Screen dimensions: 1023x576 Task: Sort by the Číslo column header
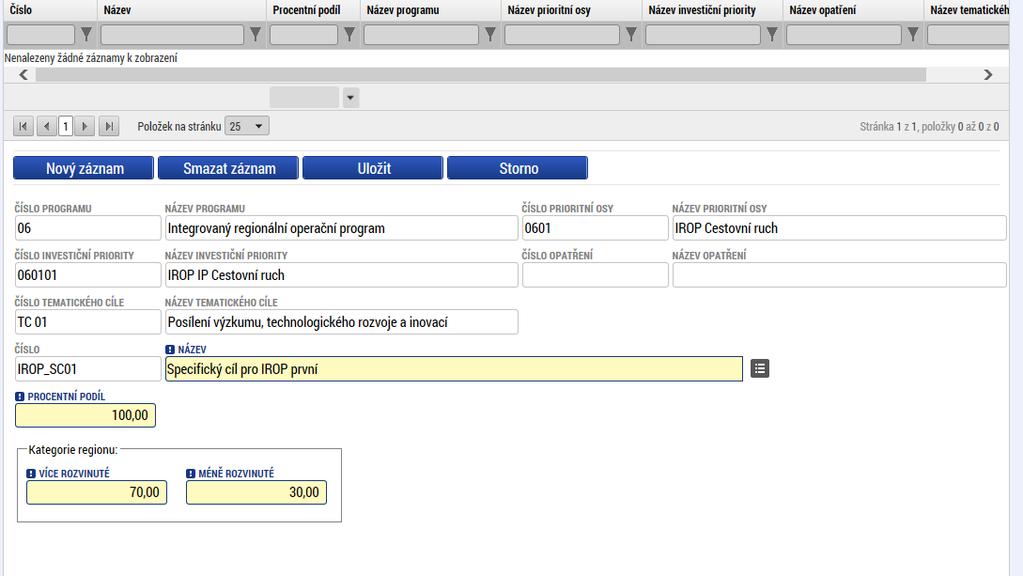pos(20,10)
